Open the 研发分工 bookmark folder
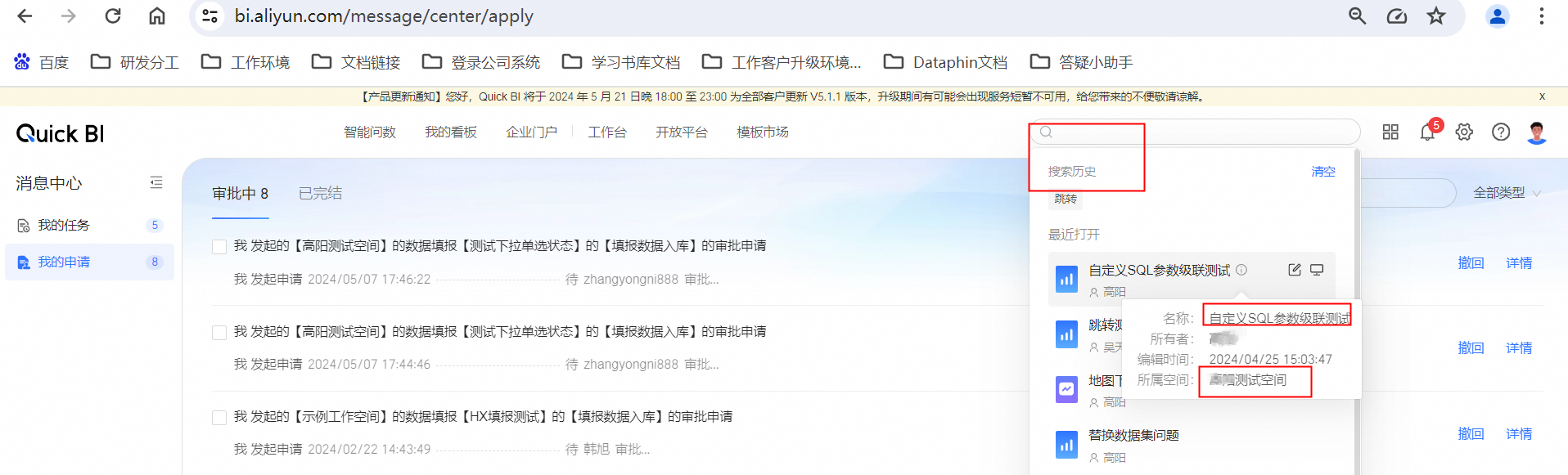The image size is (1568, 475). [135, 62]
